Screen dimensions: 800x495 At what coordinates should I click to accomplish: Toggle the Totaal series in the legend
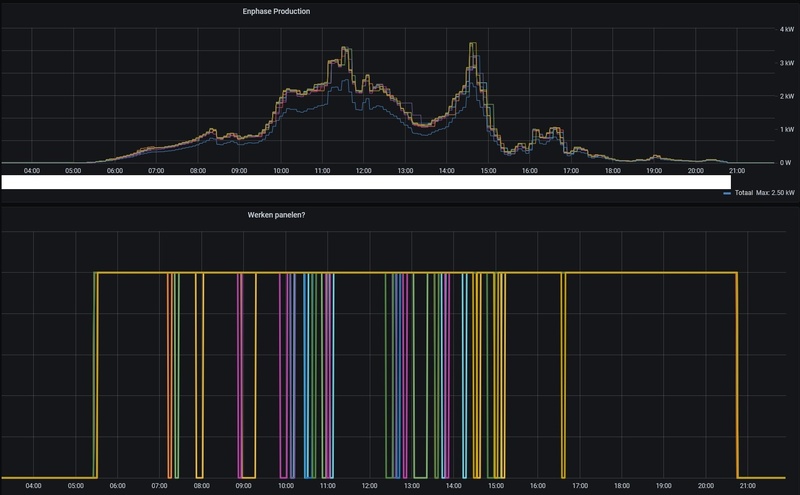(x=743, y=193)
